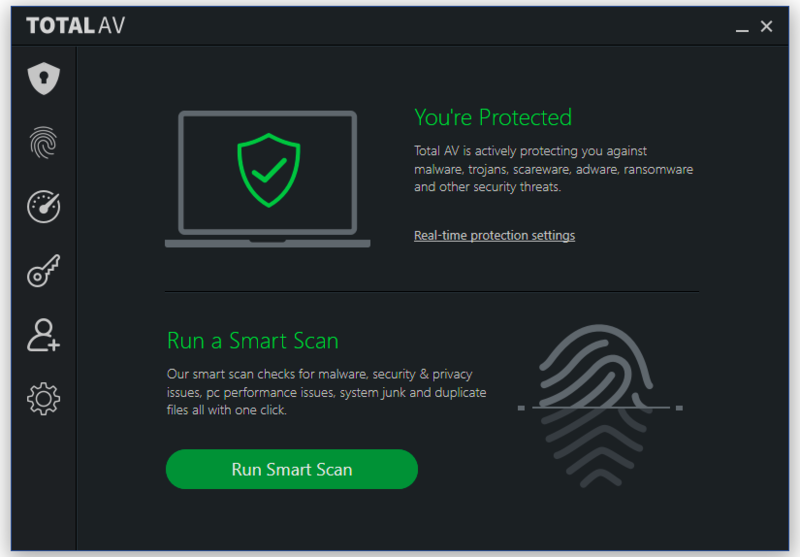This screenshot has height=557, width=800.
Task: Click the smart scan checks description text
Action: coord(327,392)
